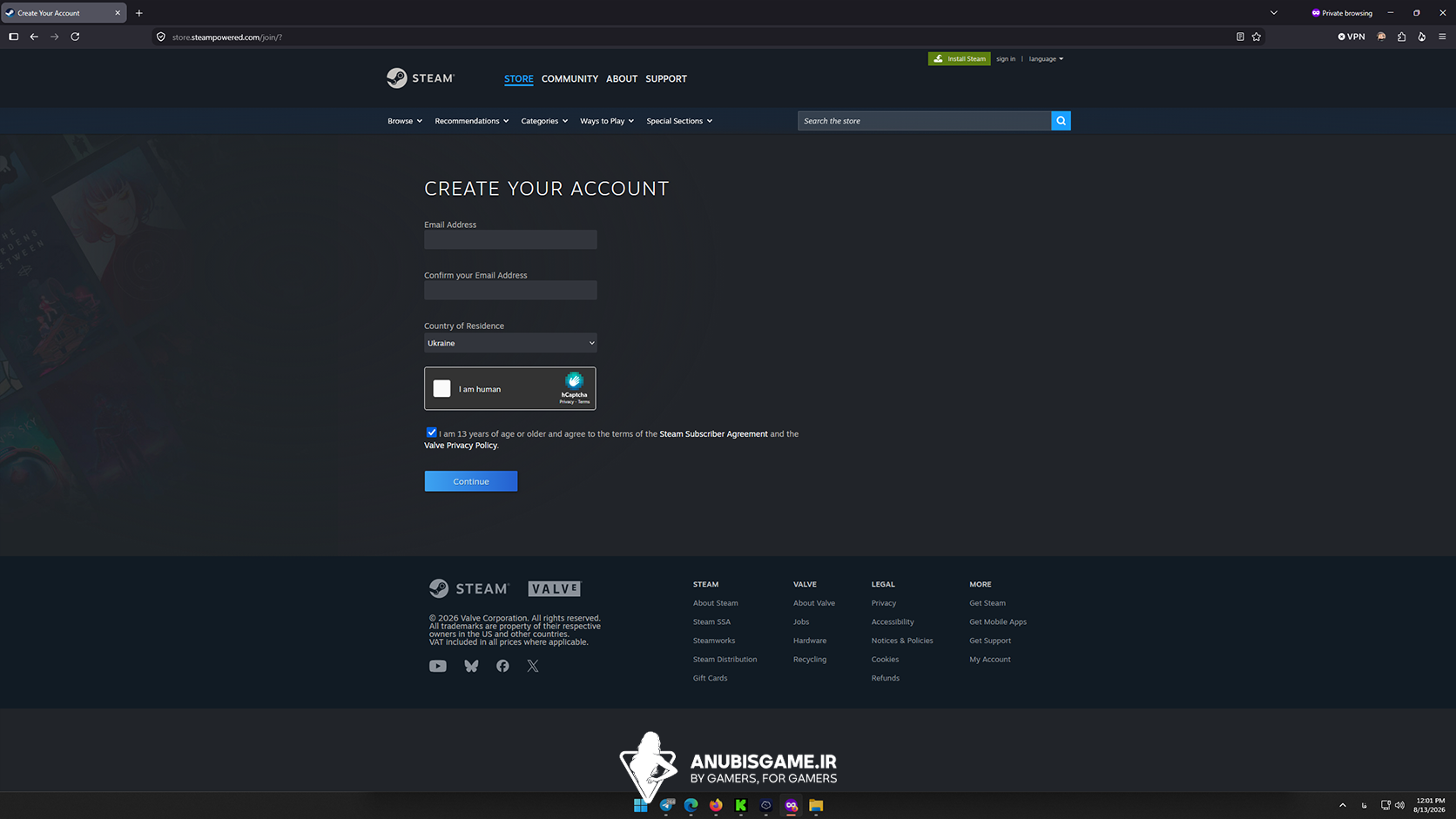1456x819 pixels.
Task: Open the Refunds footer link
Action: 886,678
